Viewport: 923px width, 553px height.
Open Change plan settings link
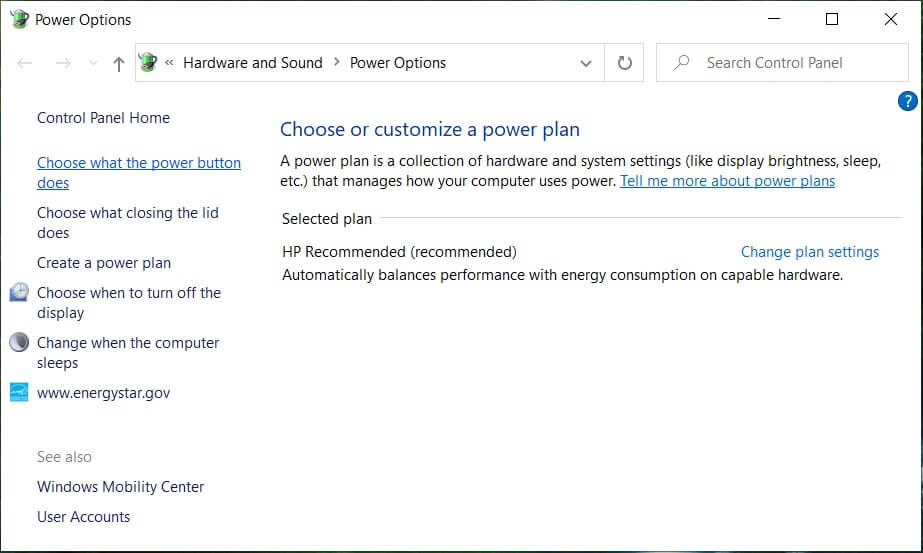click(809, 252)
